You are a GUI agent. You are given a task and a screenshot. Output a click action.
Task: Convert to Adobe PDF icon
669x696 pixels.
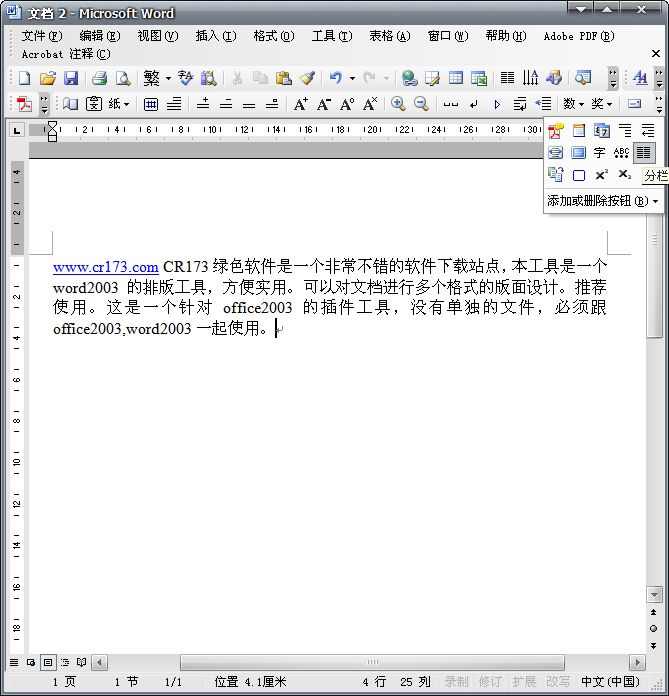click(x=24, y=104)
